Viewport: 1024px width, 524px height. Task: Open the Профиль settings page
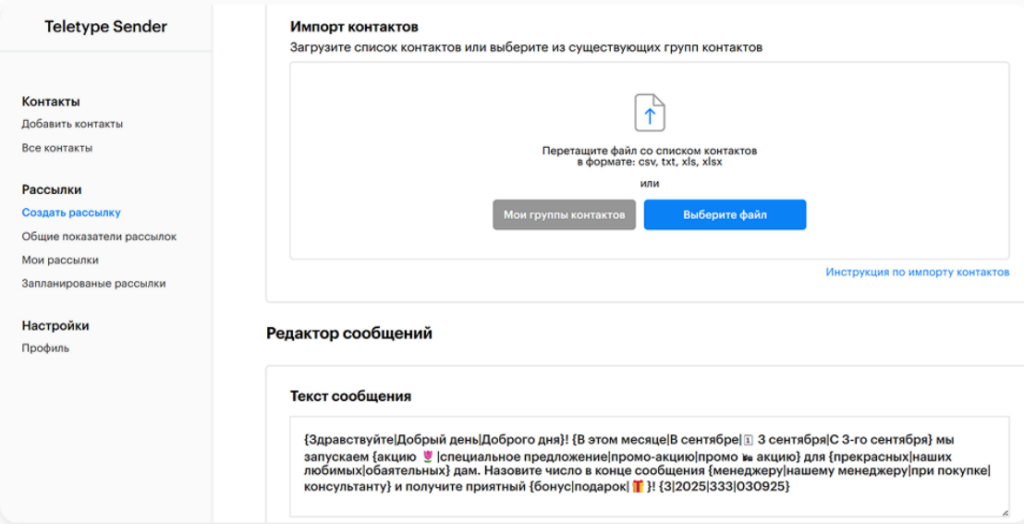click(x=45, y=348)
